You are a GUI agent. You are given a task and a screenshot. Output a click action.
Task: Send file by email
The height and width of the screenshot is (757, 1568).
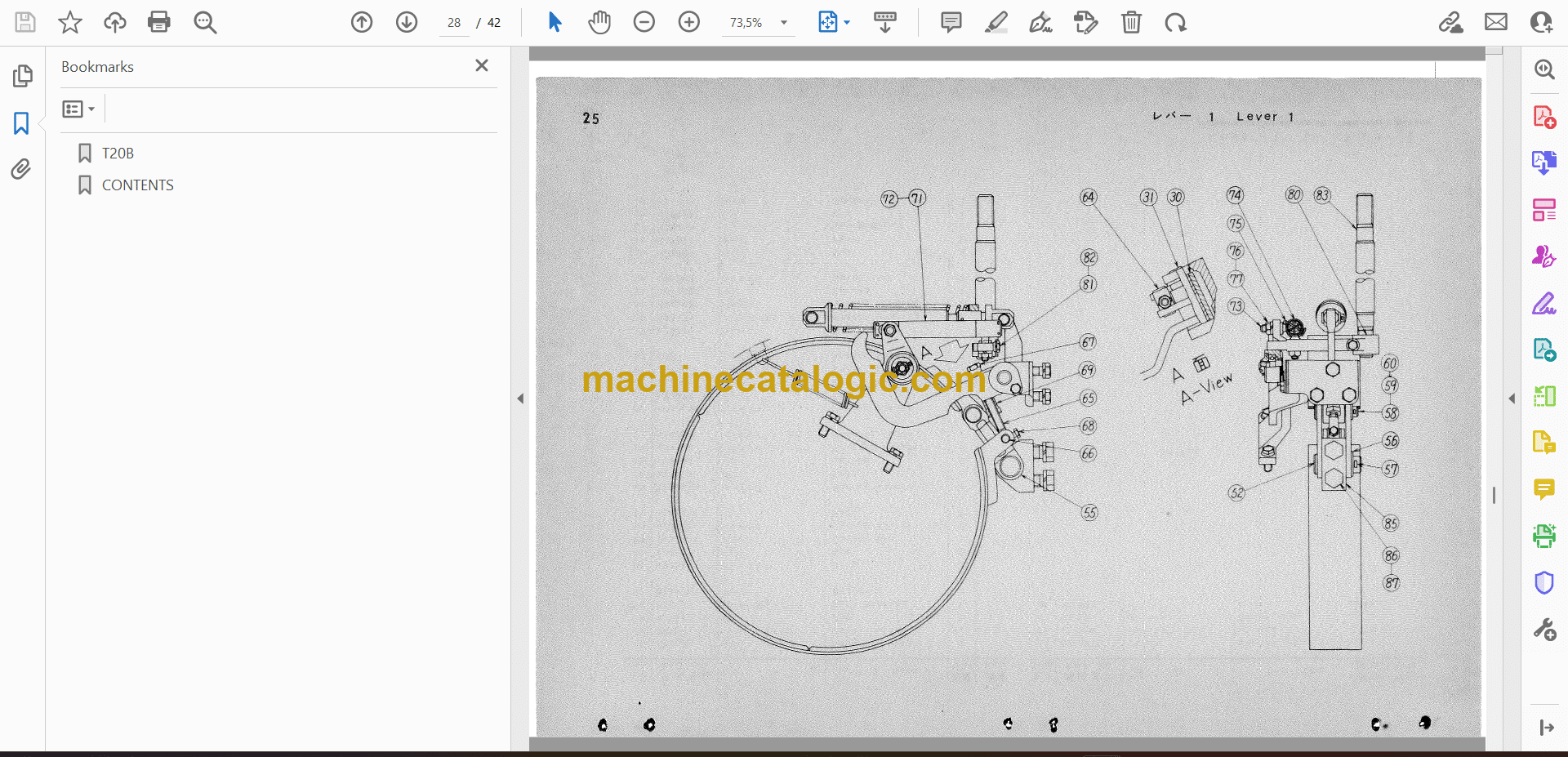1496,22
